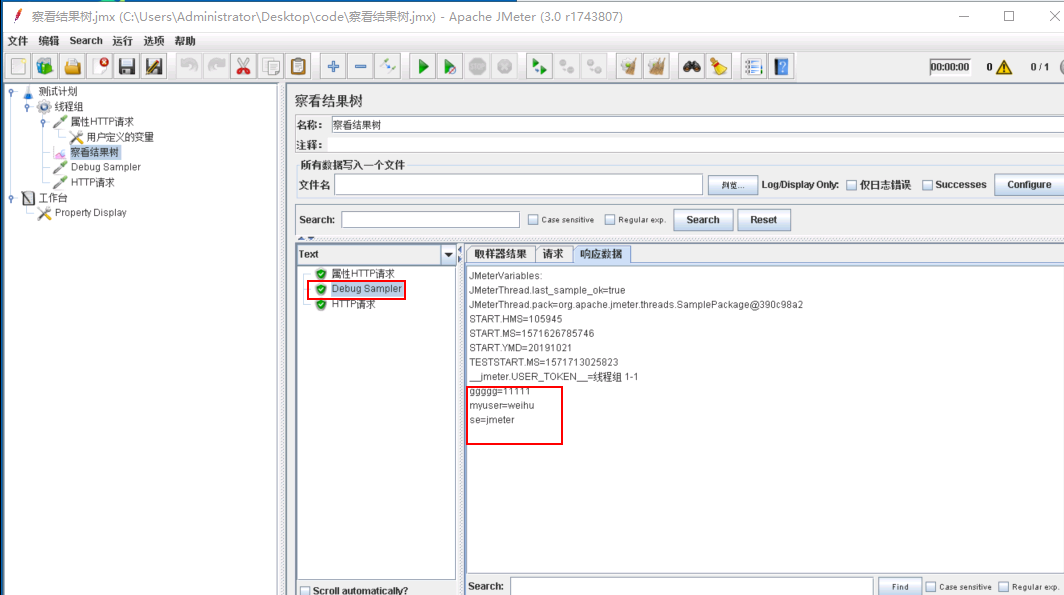Open the 帮助 menu

pos(185,41)
